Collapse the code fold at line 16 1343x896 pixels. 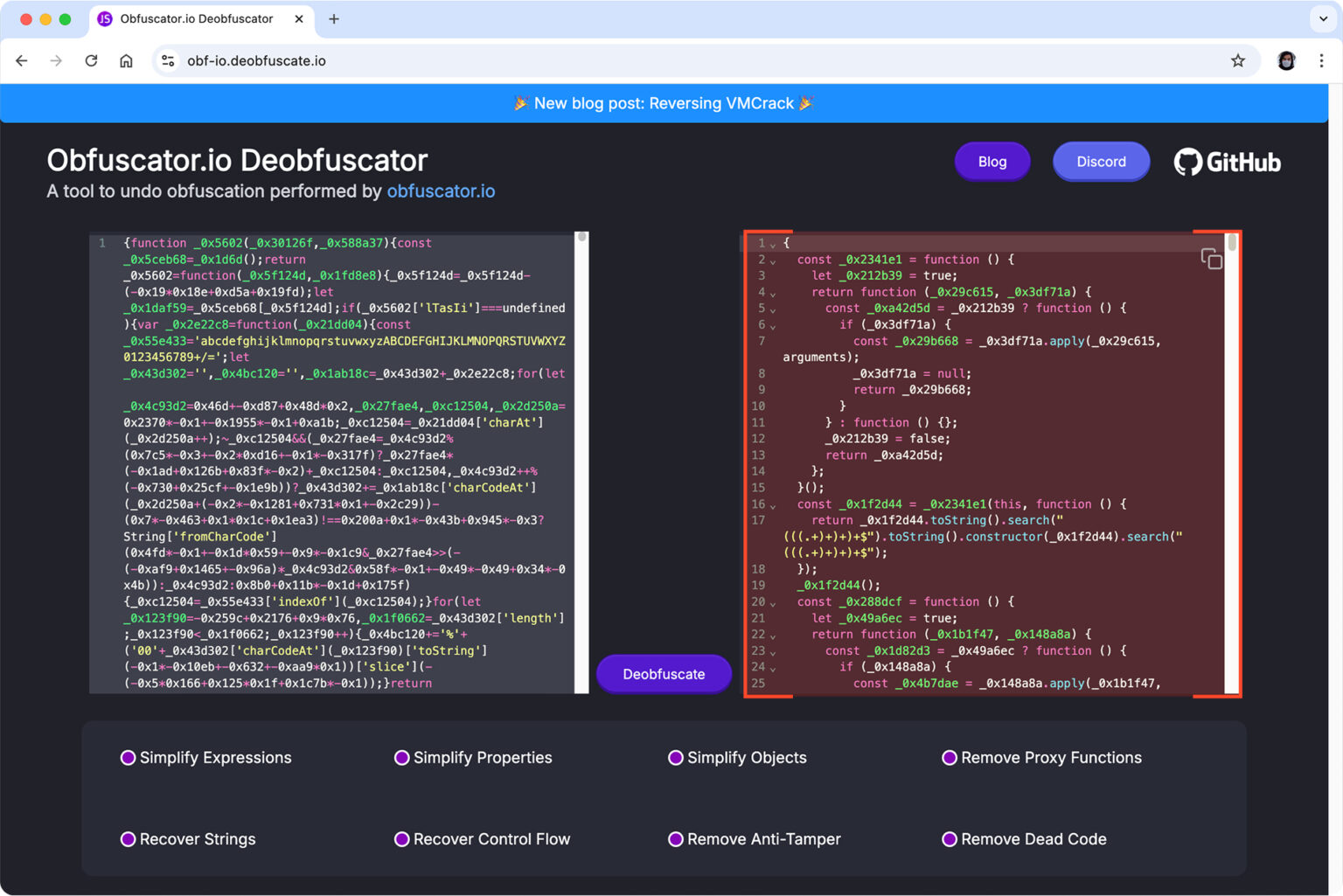pos(775,504)
